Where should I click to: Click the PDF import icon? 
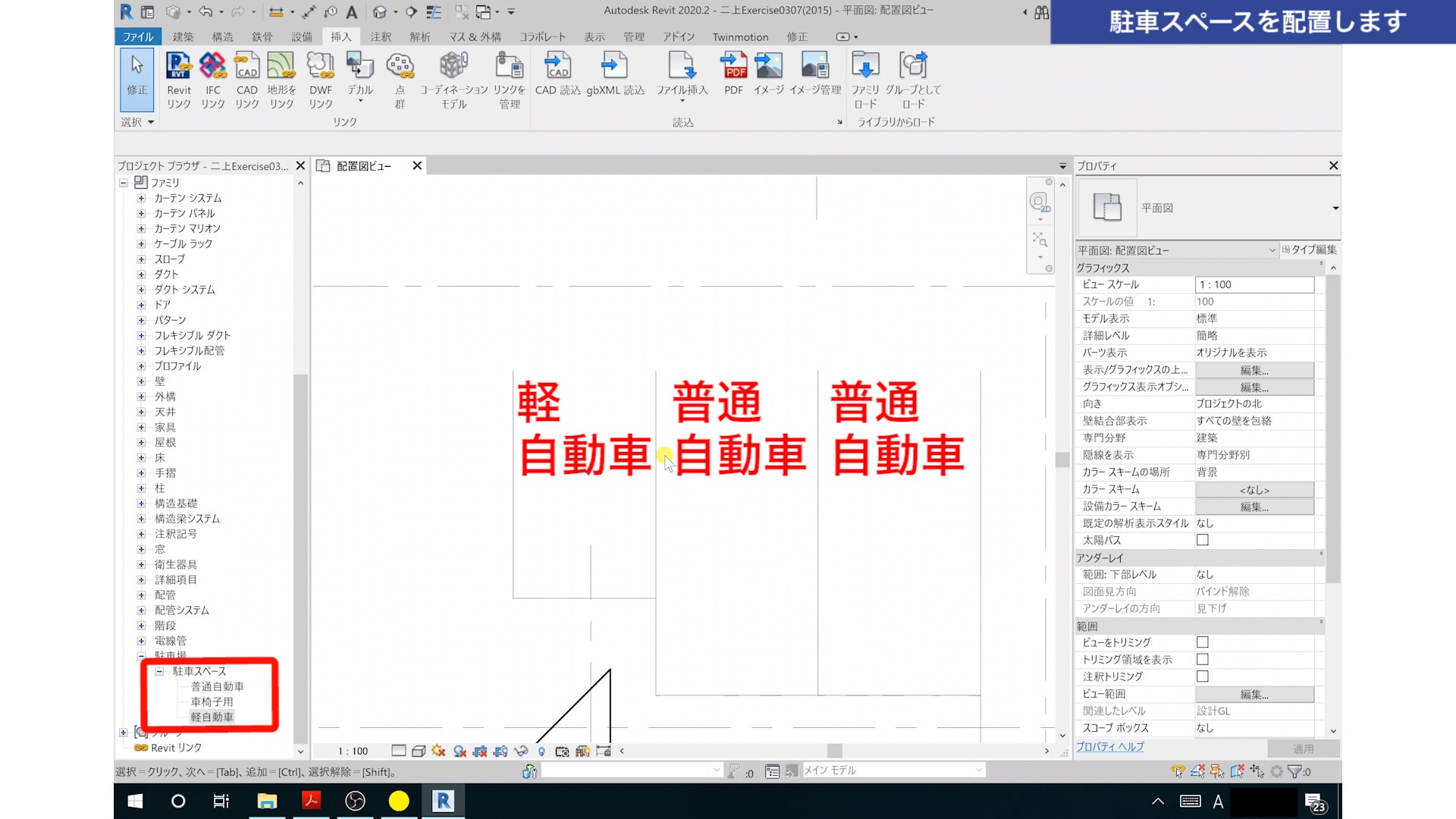[733, 66]
